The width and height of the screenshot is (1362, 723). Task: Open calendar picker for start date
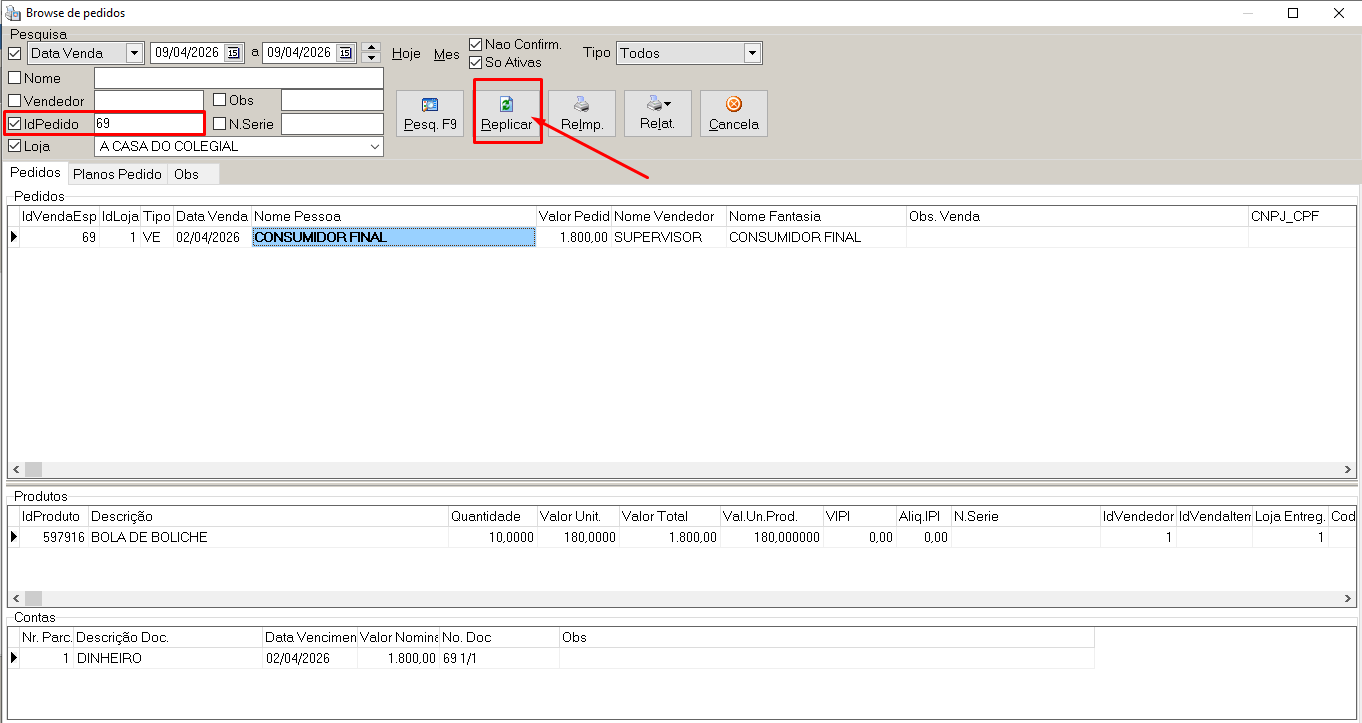point(234,53)
